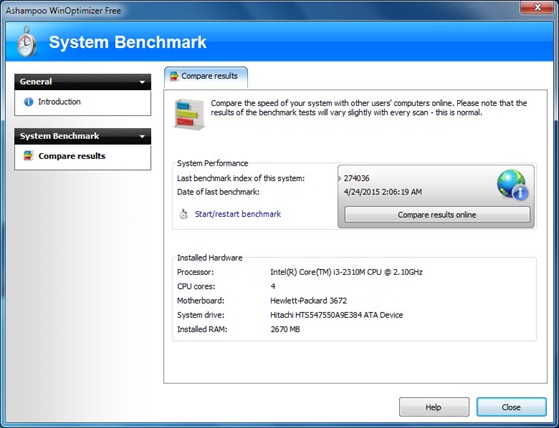This screenshot has width=559, height=428.
Task: Click the System Performance group title
Action: 212,163
